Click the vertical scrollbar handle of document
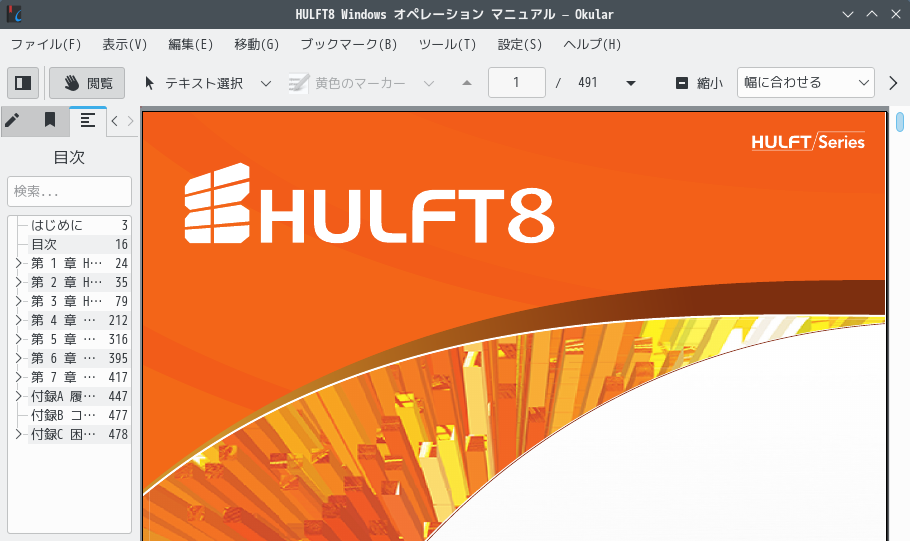Image resolution: width=910 pixels, height=541 pixels. pos(900,122)
